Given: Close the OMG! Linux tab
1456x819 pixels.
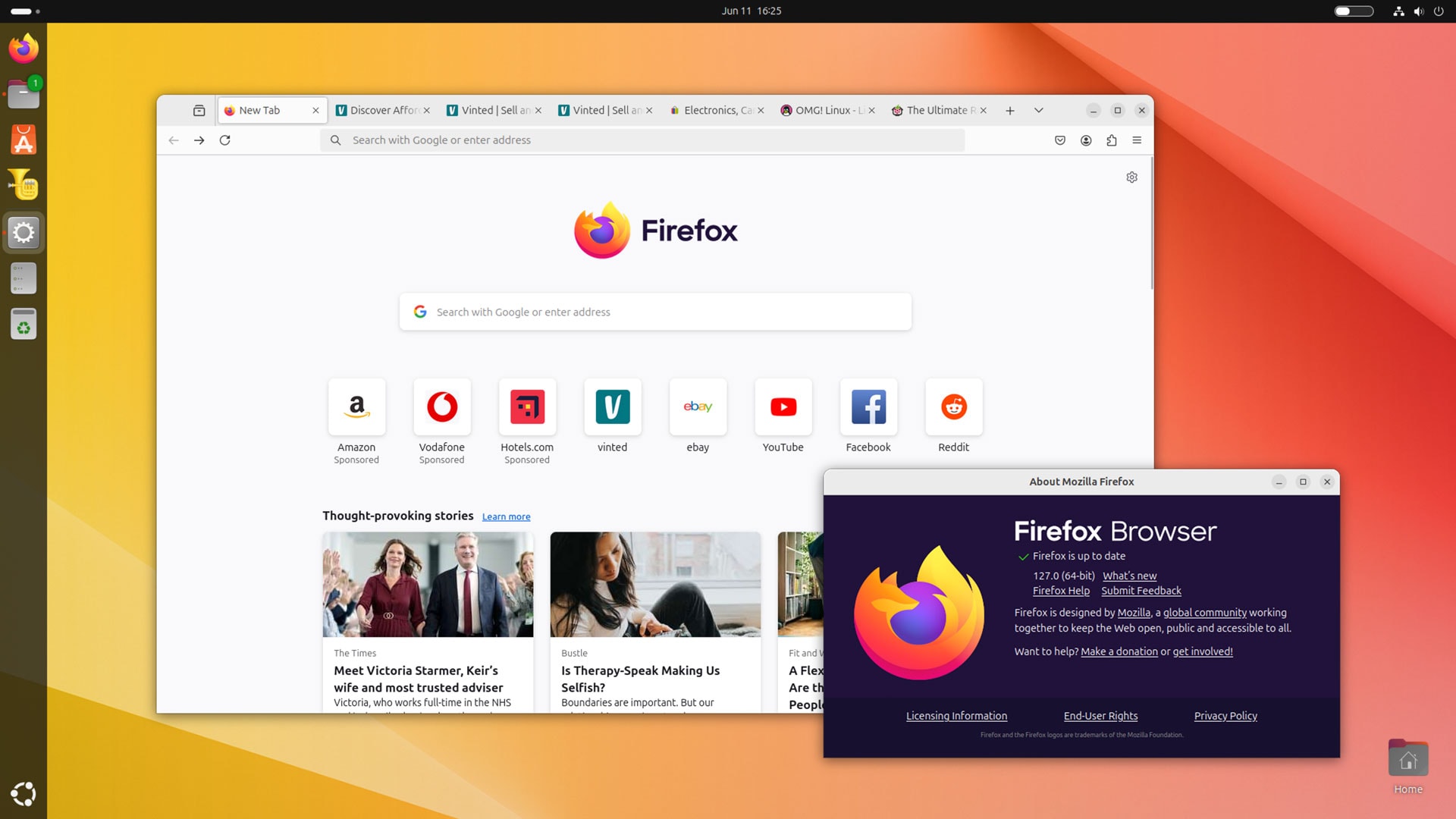Looking at the screenshot, I should point(872,111).
